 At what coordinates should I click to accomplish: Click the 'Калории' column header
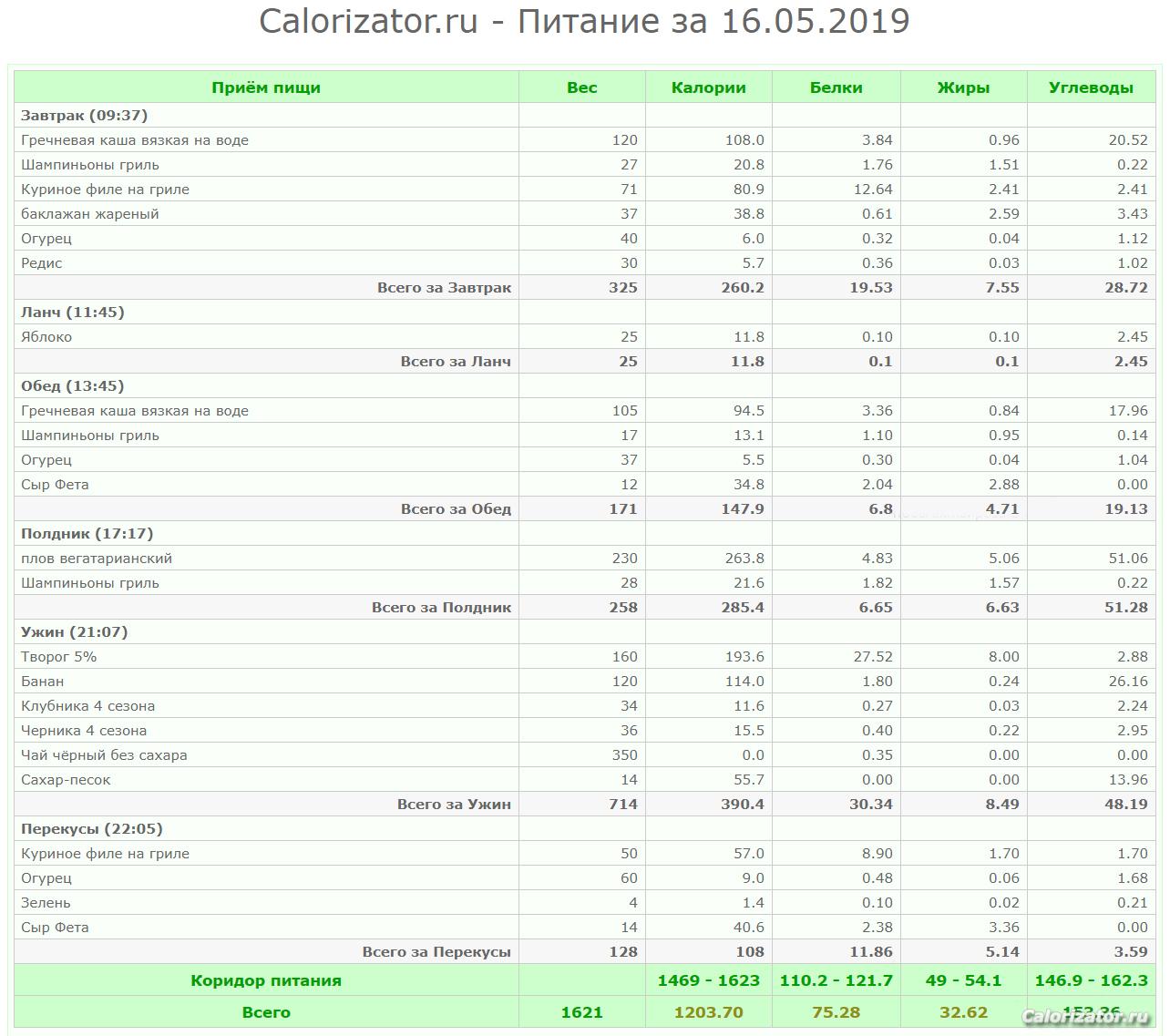click(x=708, y=87)
